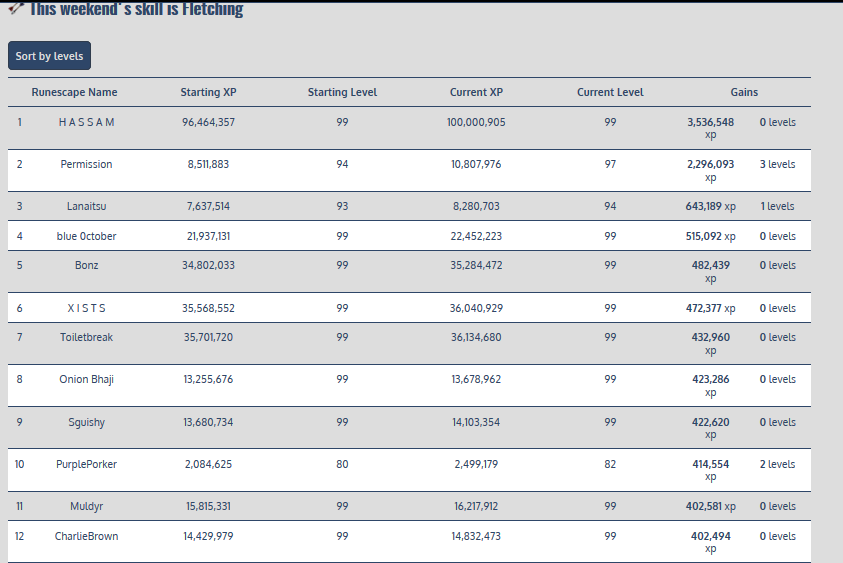The height and width of the screenshot is (563, 843).
Task: Open the Permission player entry
Action: 86,164
